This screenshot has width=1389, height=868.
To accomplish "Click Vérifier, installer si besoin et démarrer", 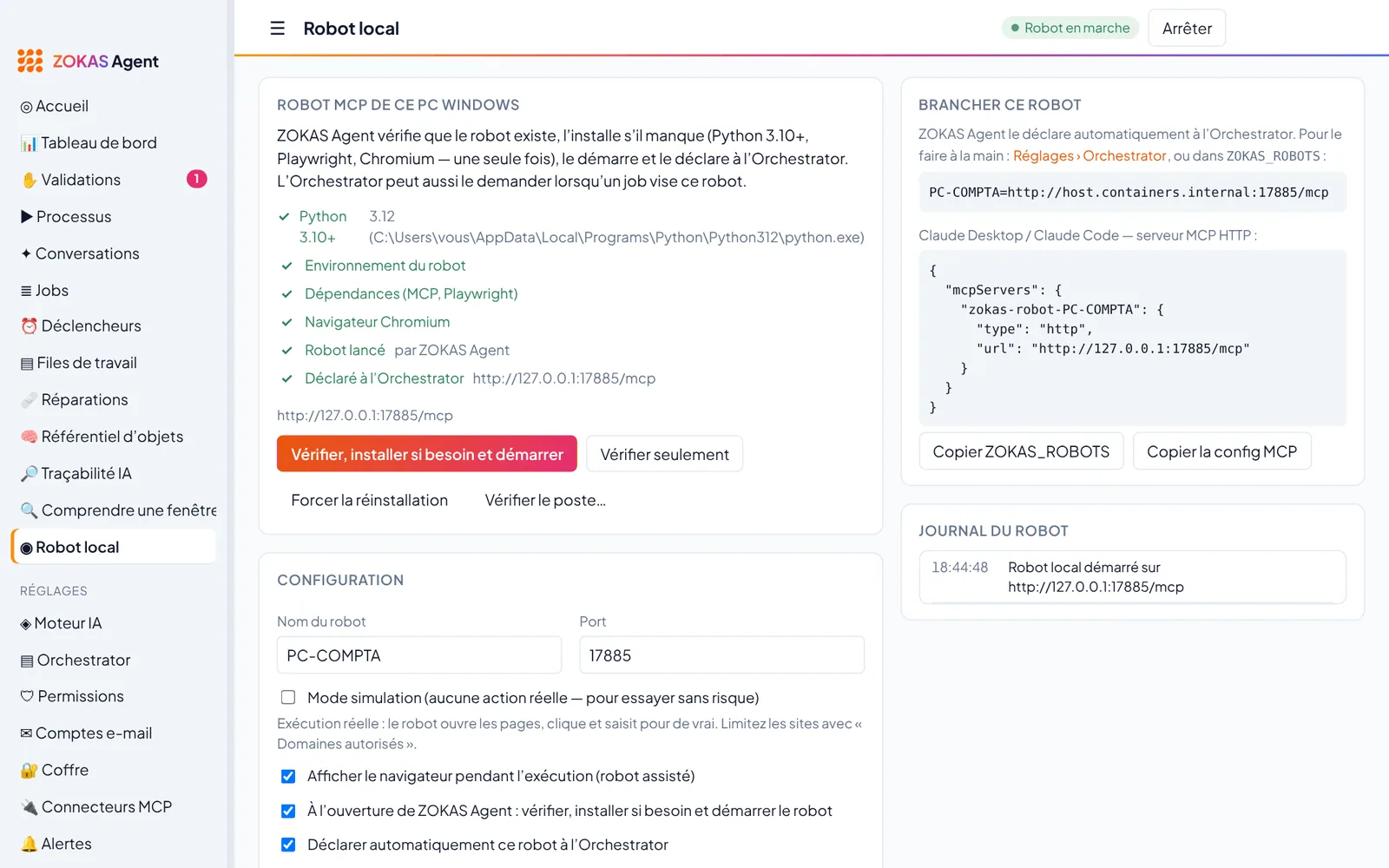I will point(427,454).
